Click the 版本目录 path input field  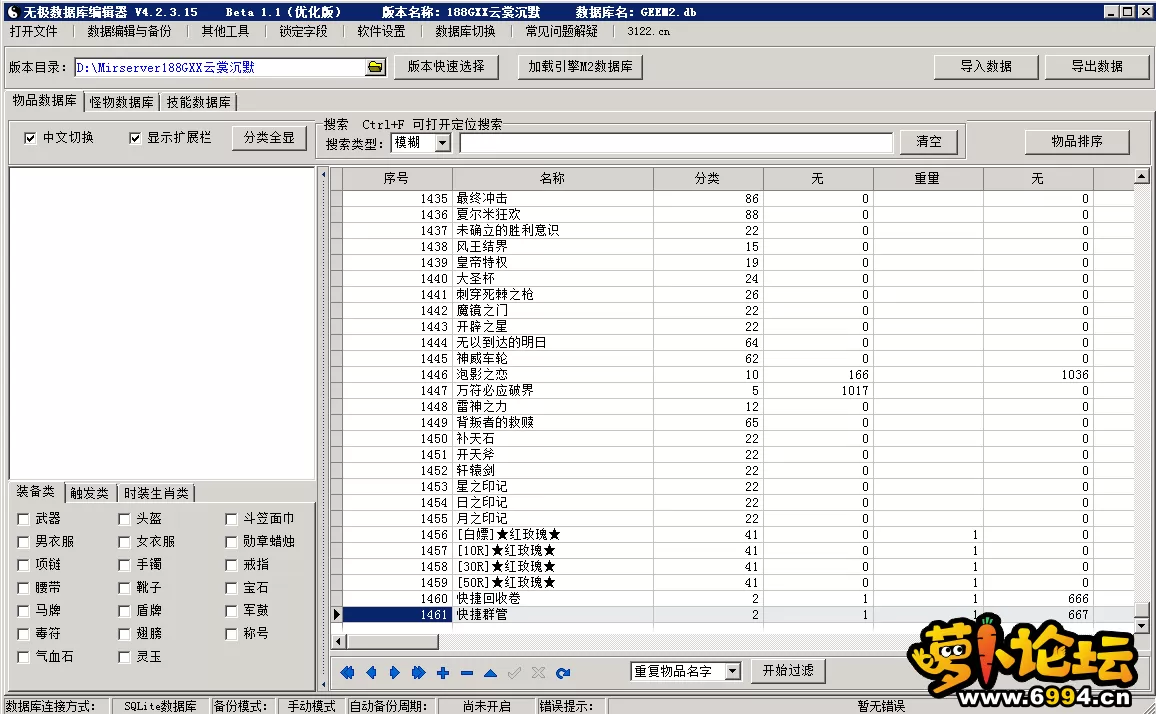(x=220, y=67)
